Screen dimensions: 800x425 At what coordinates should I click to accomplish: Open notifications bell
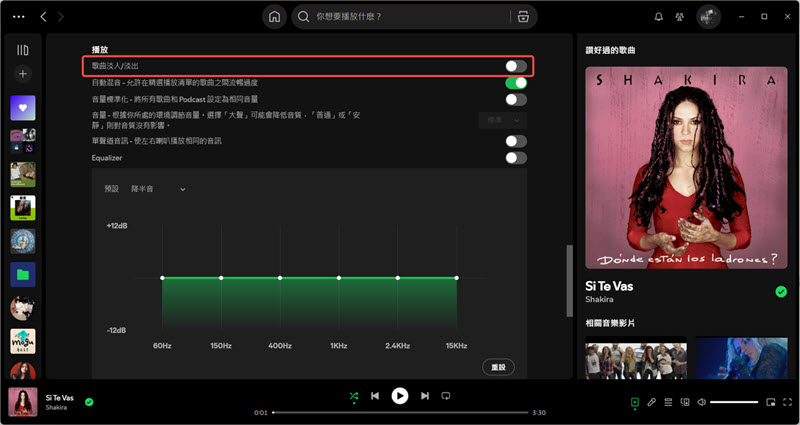pos(659,17)
